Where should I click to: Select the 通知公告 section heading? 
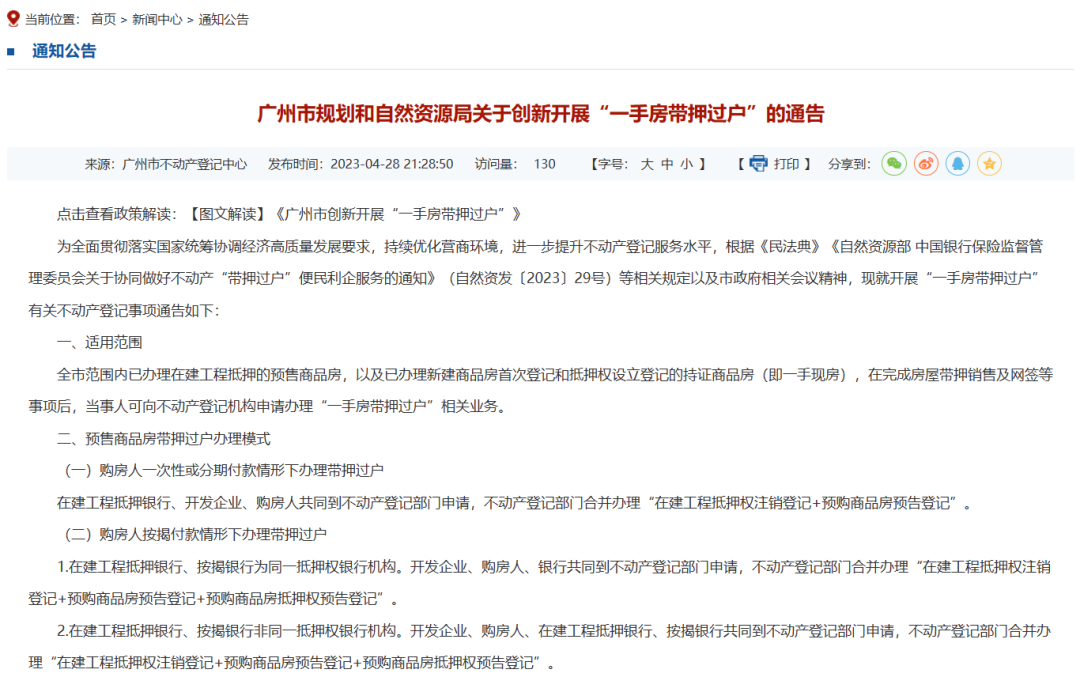pos(64,51)
